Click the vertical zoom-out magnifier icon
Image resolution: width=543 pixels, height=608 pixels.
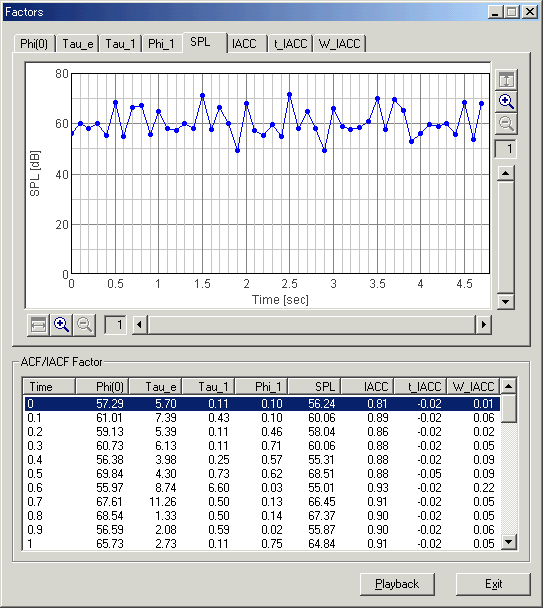point(506,124)
